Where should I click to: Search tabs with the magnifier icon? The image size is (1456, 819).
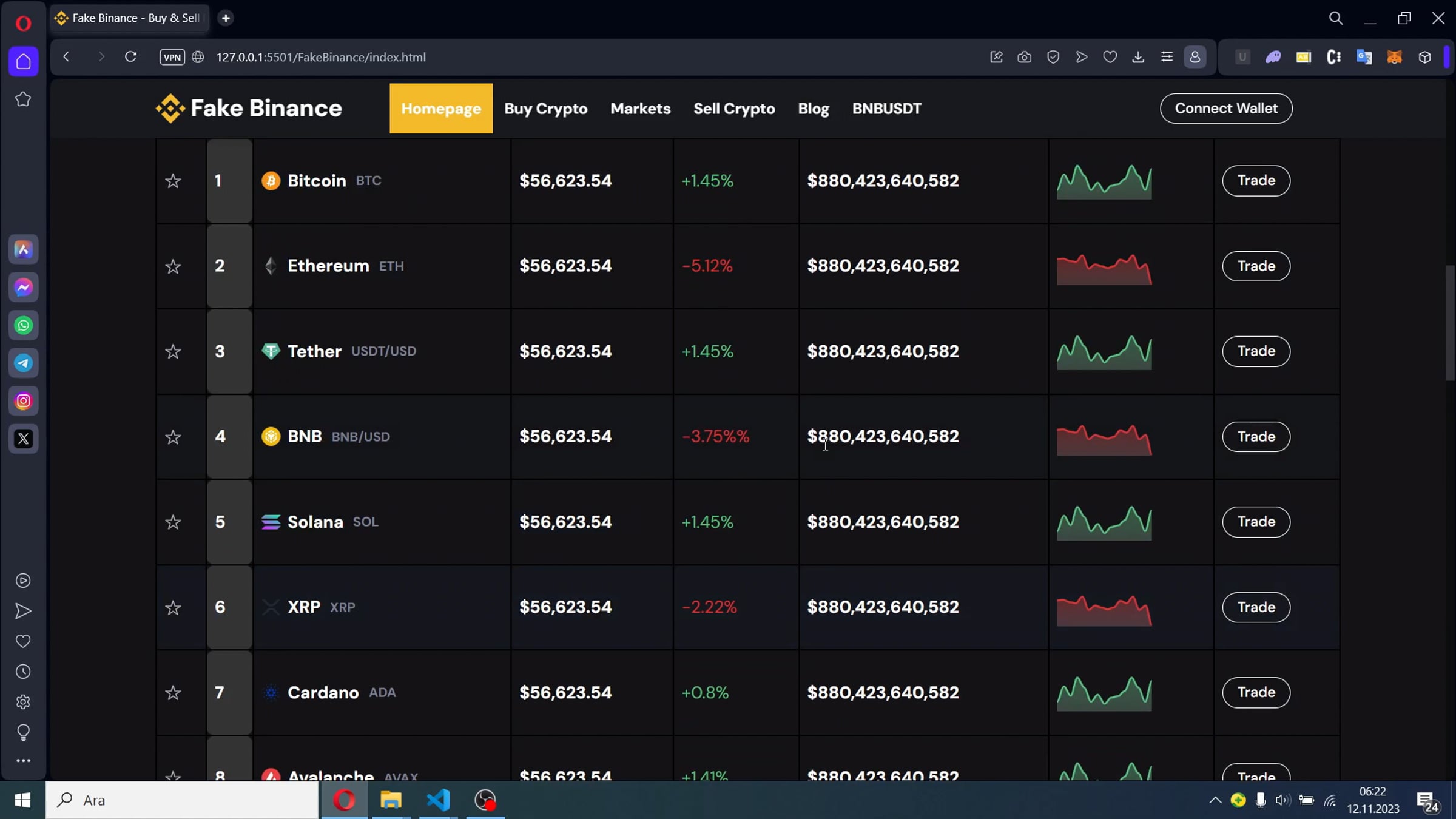[x=1336, y=18]
